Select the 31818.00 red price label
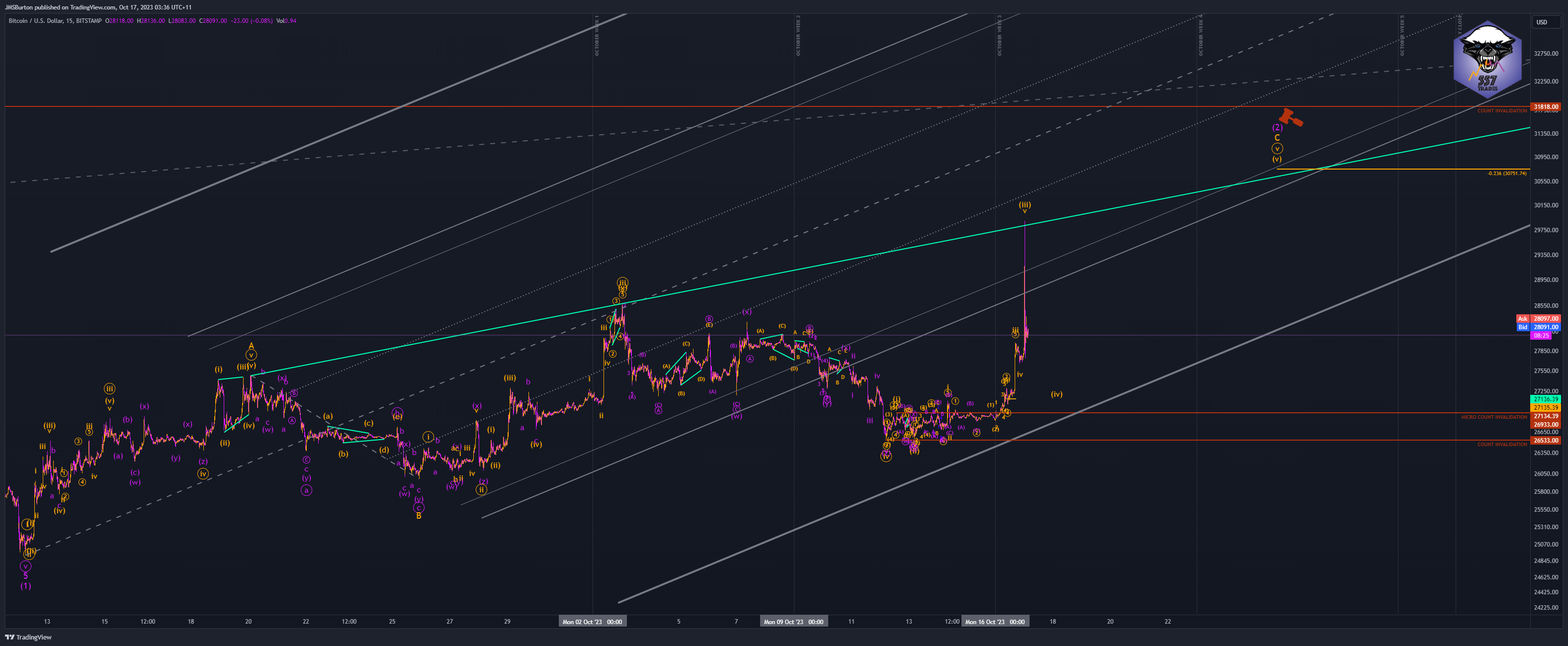This screenshot has width=1568, height=646. (1546, 106)
